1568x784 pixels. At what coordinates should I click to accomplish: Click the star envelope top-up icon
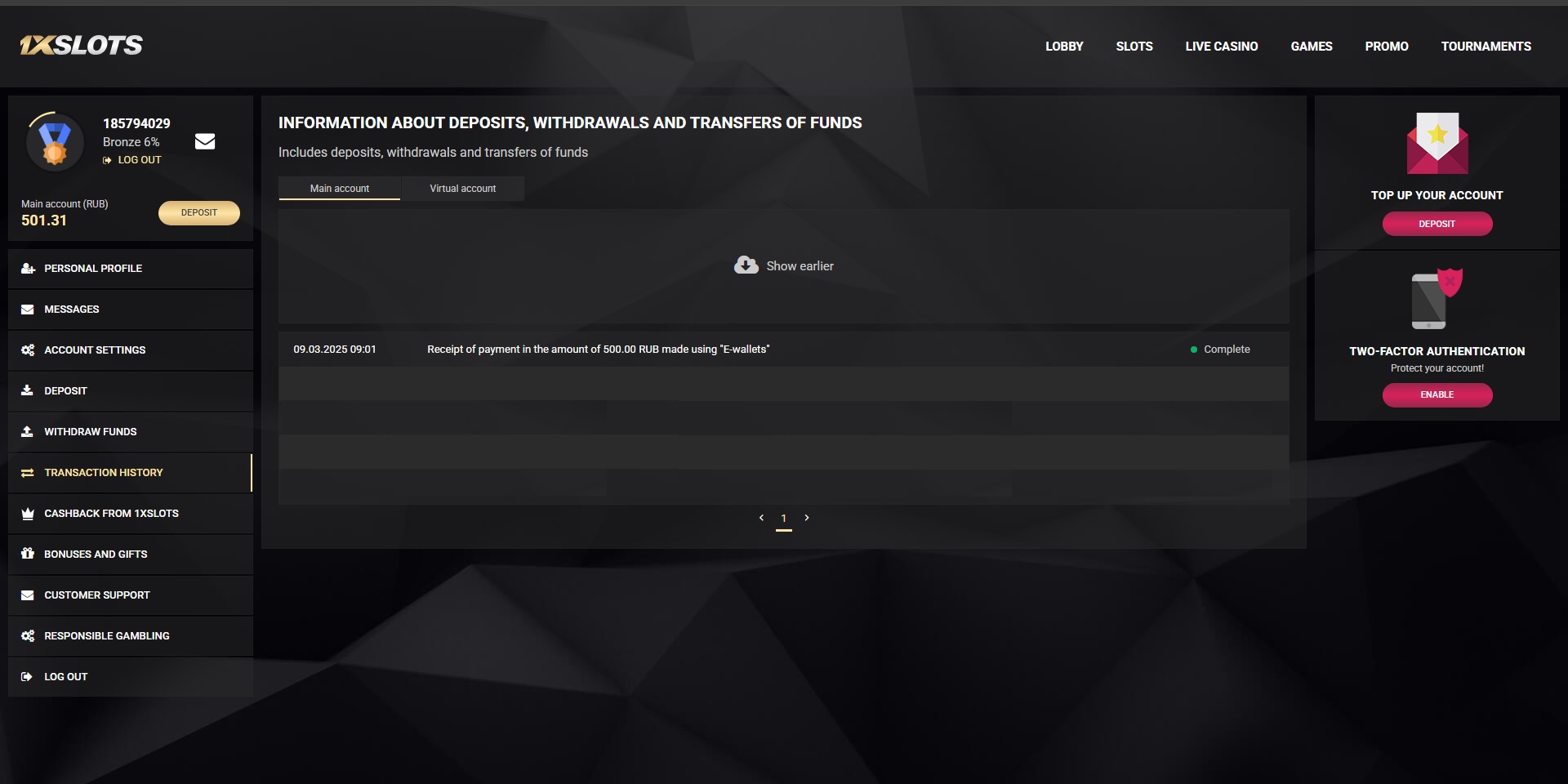(1437, 143)
